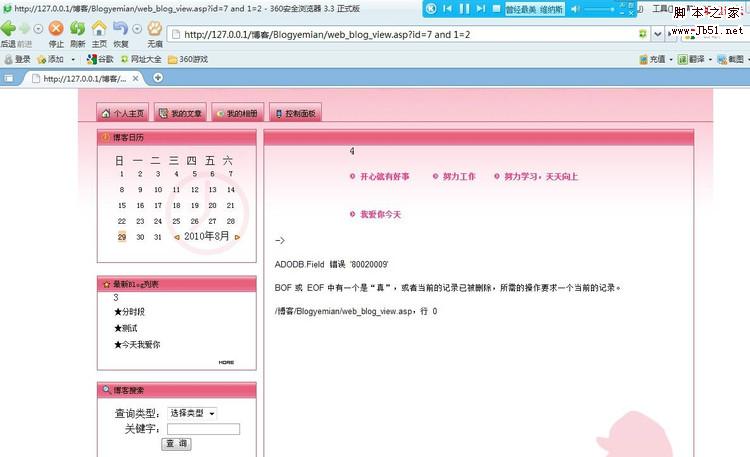Viewport: 750px width, 457px height.
Task: Open the 工具 menu
Action: click(662, 9)
